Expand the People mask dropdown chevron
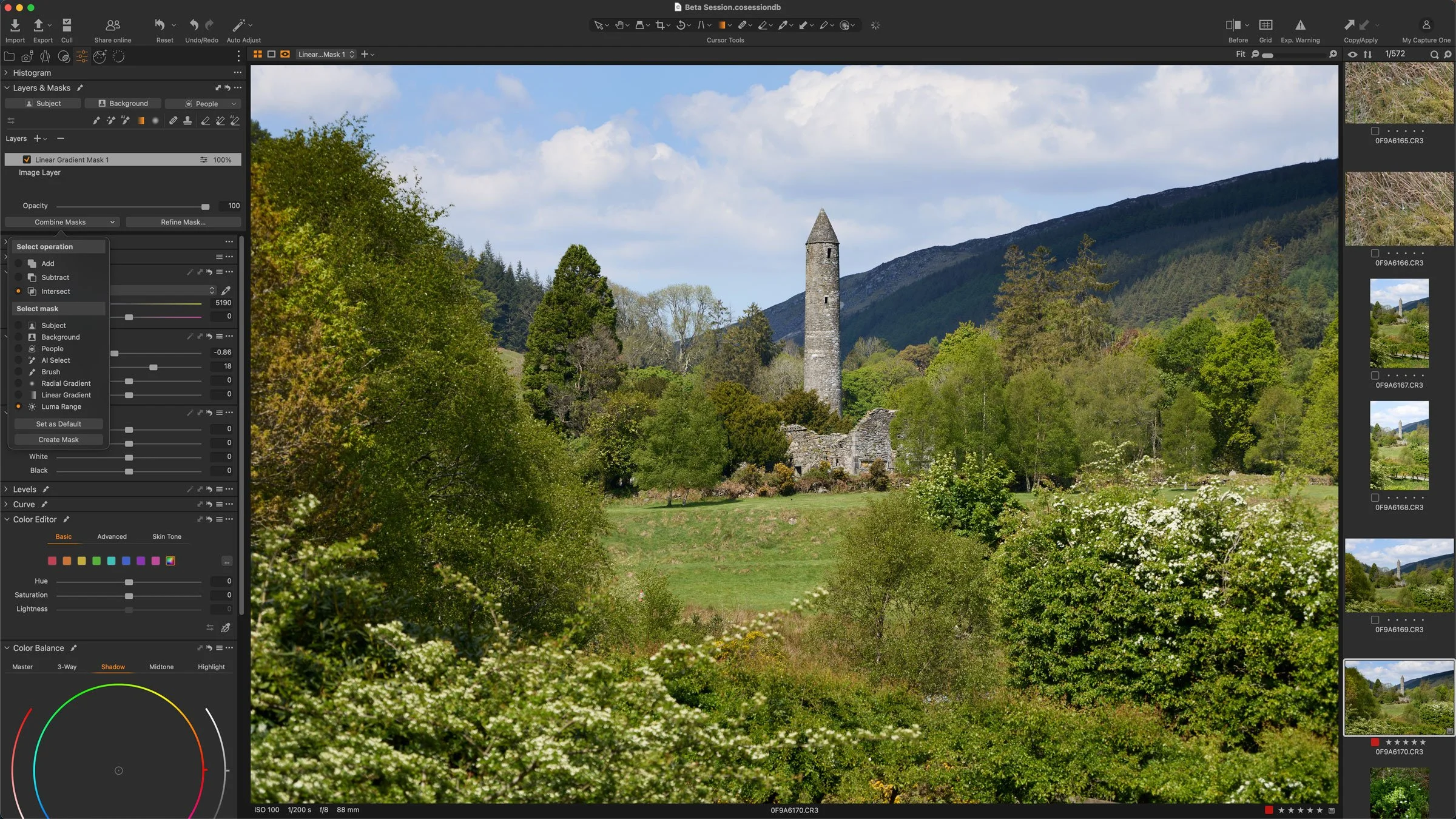The height and width of the screenshot is (819, 1456). tap(234, 103)
